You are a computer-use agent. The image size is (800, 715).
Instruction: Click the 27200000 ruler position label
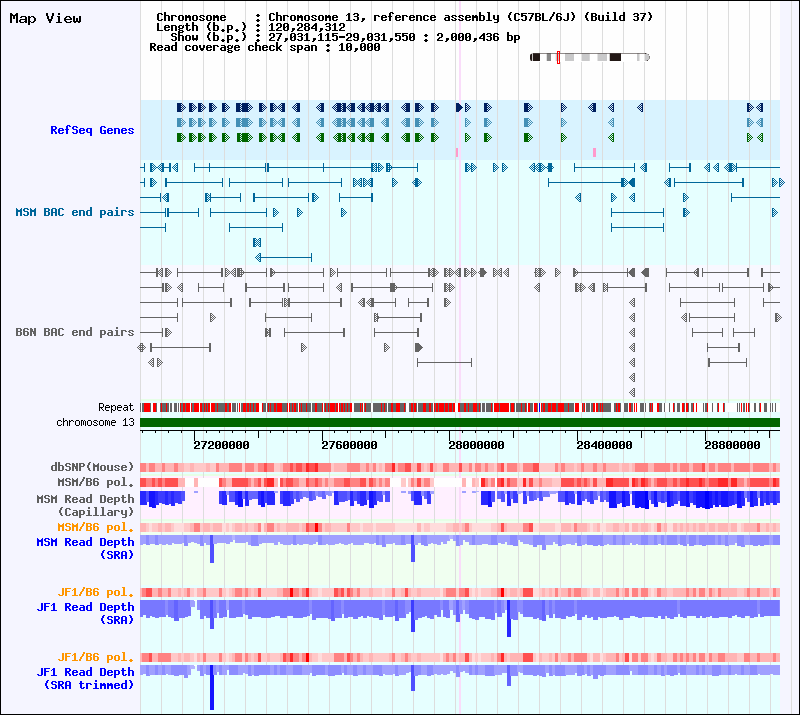tap(221, 445)
